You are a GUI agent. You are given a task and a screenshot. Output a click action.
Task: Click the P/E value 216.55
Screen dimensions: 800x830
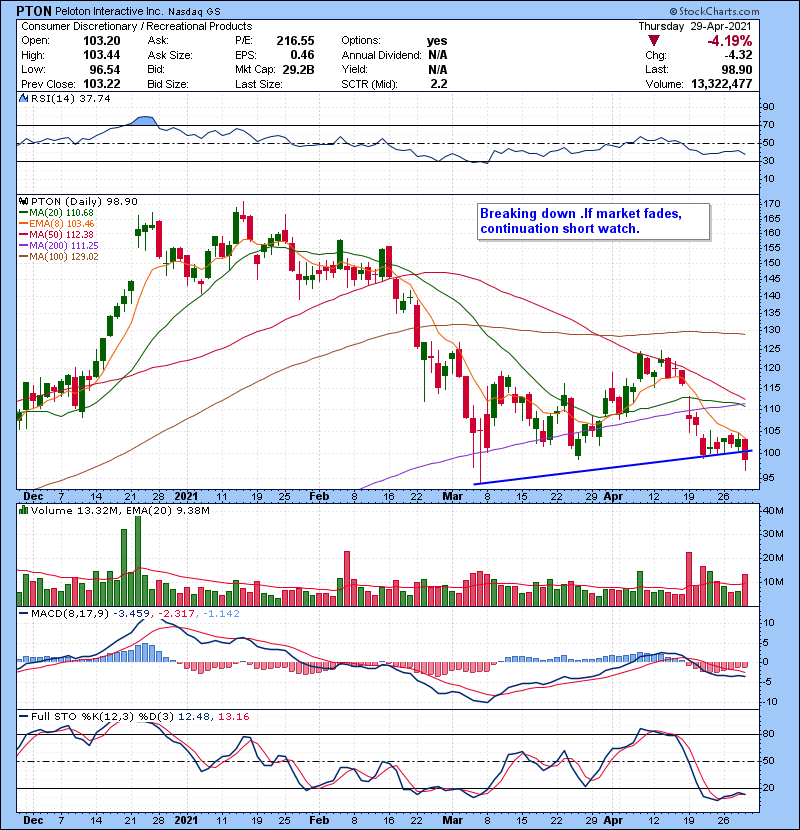[295, 41]
